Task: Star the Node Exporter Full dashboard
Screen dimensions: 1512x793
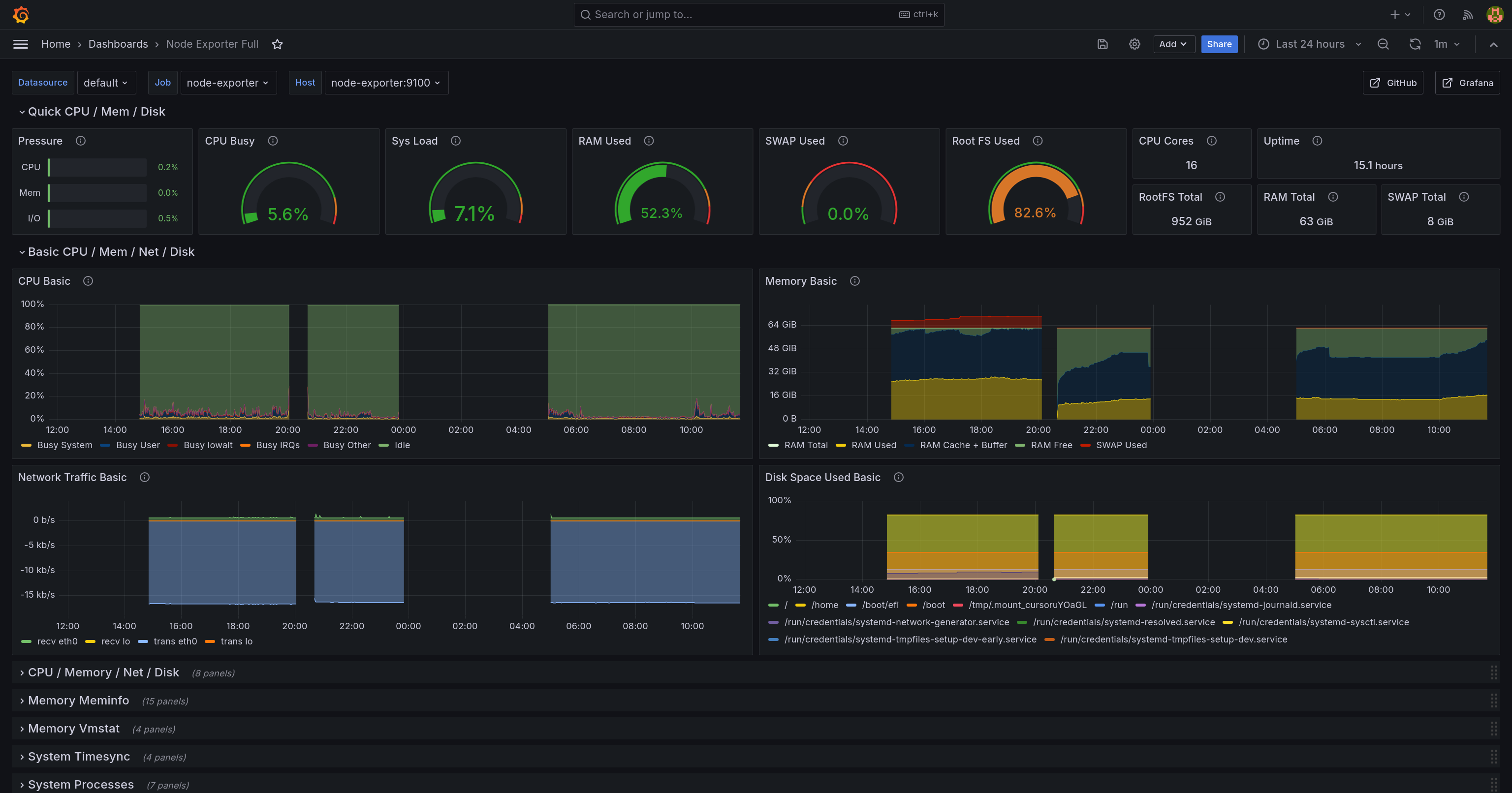Action: pyautogui.click(x=278, y=44)
